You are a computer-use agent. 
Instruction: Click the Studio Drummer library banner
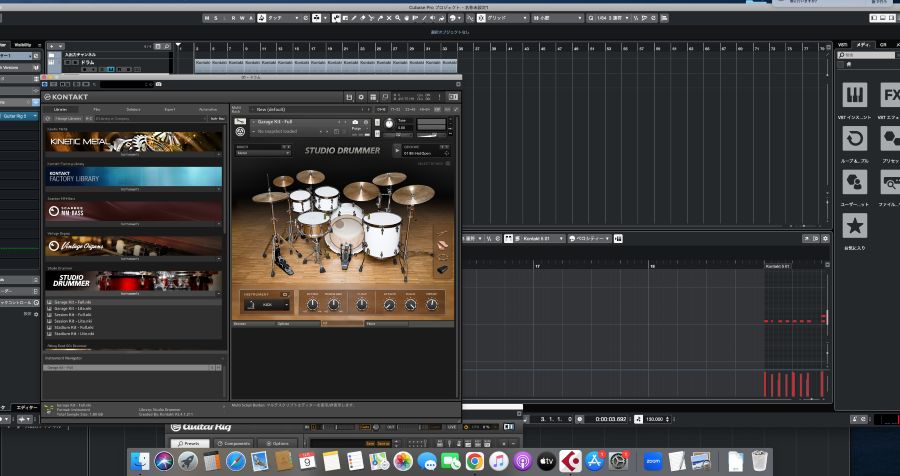134,281
